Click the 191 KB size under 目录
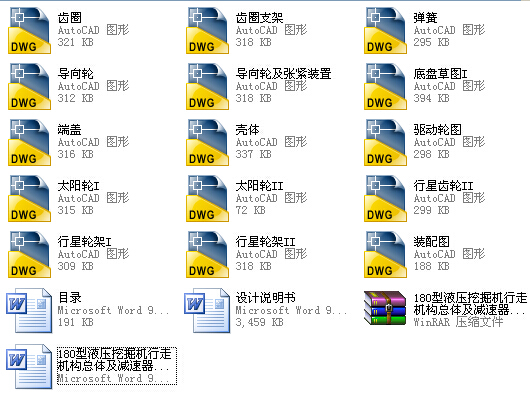The width and height of the screenshot is (530, 398). (75, 322)
